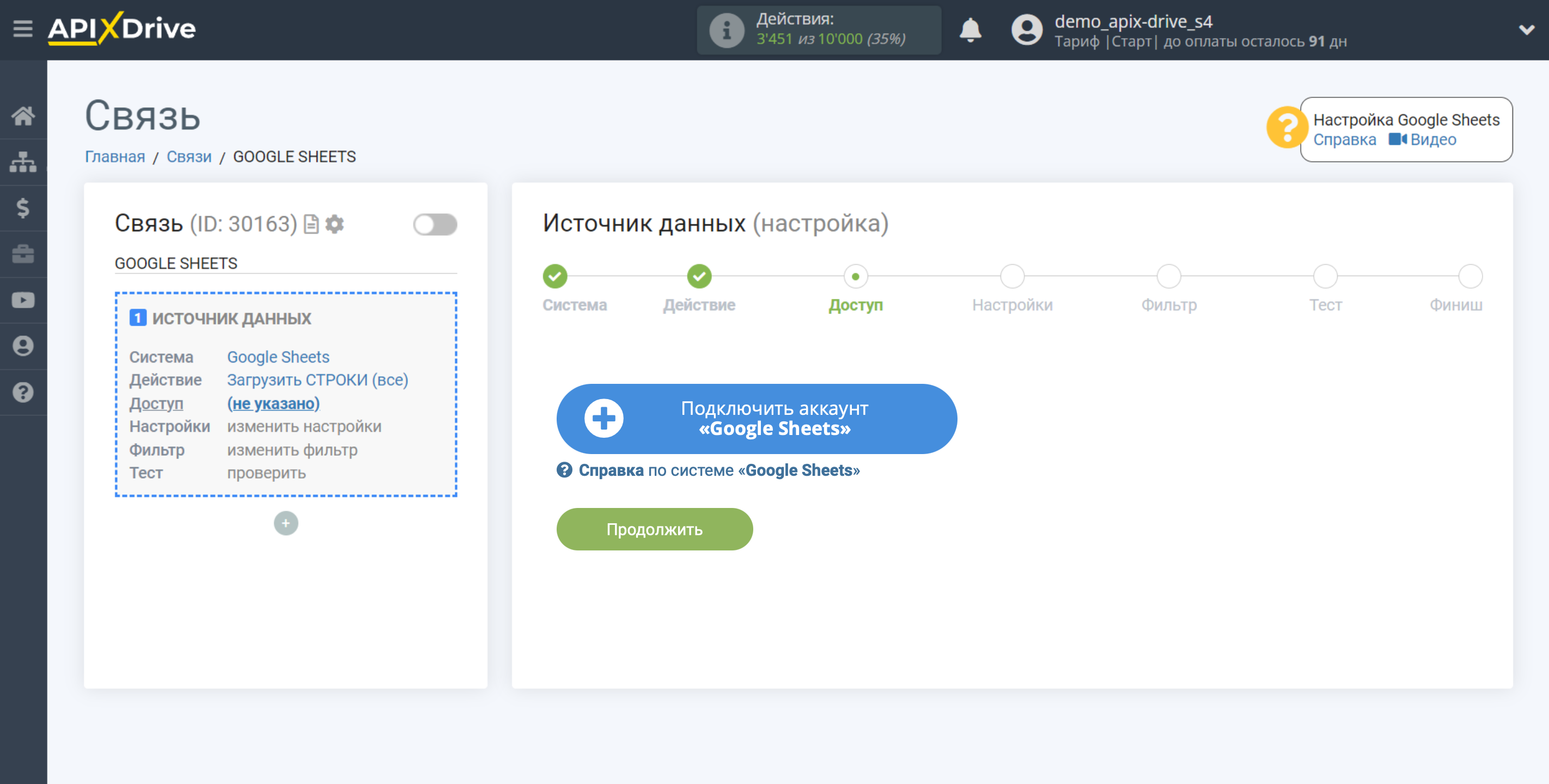Screen dimensions: 1549x784
Task: Click the user avatar icon
Action: (1027, 29)
